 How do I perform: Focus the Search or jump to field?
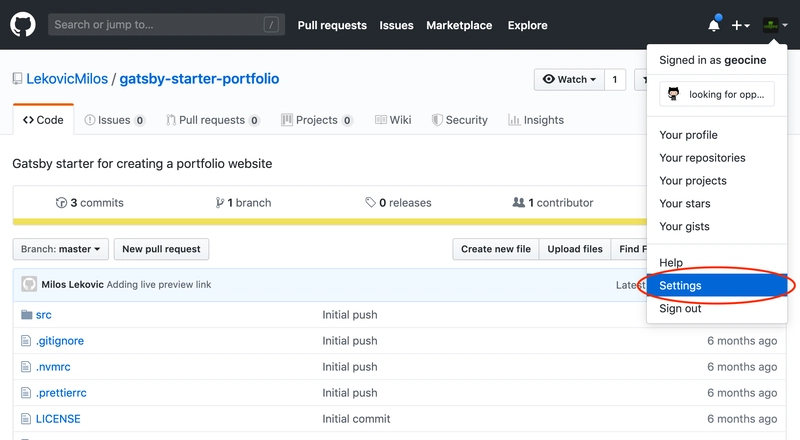click(x=166, y=25)
